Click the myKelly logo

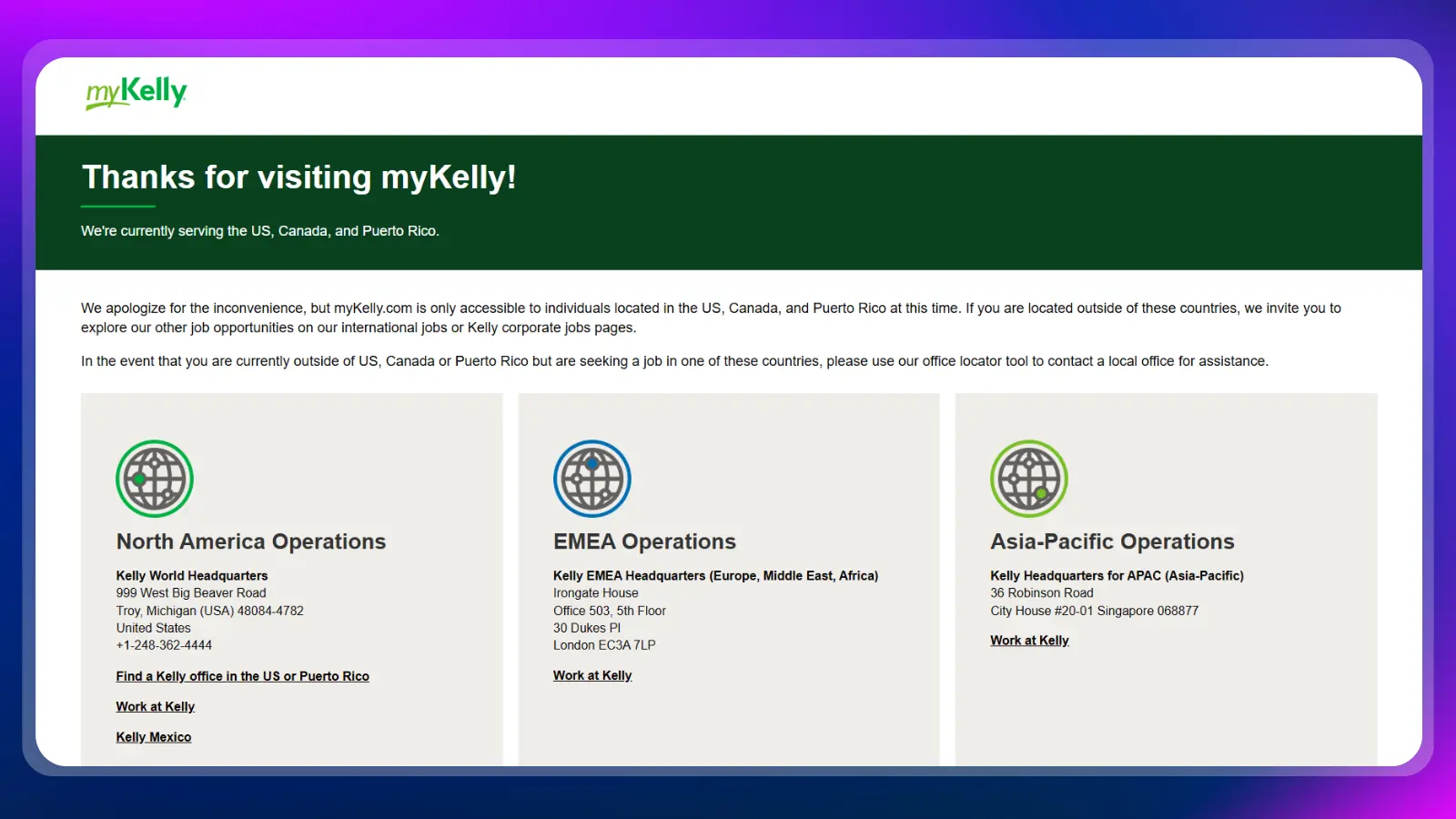pos(136,93)
